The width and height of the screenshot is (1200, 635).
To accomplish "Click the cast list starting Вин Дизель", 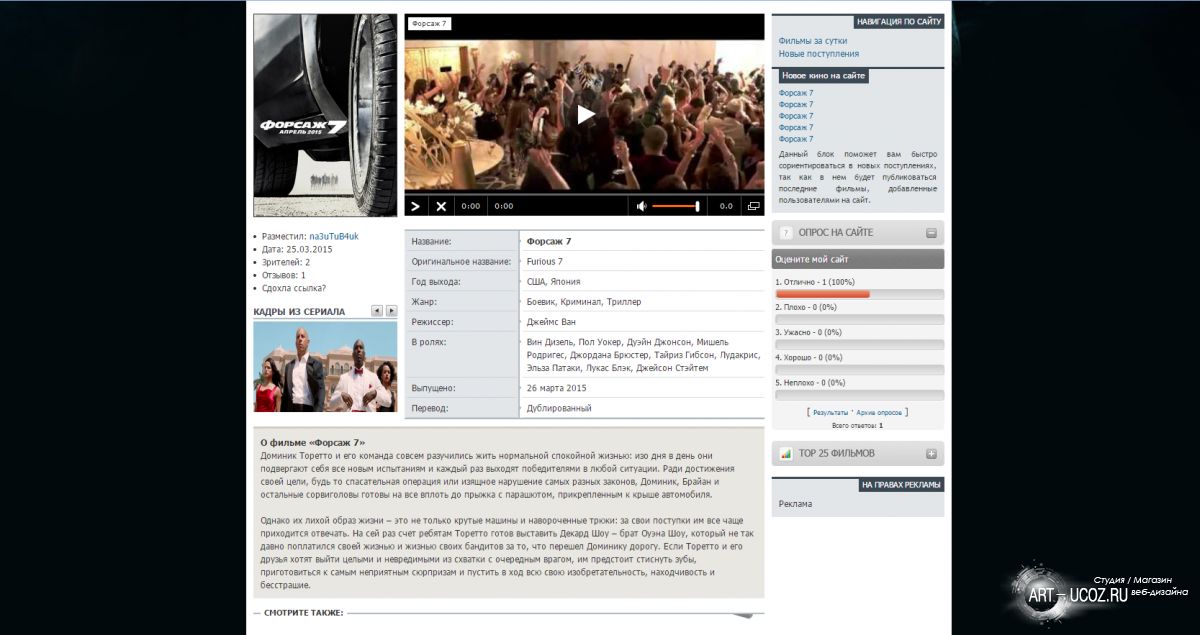I will [x=643, y=355].
